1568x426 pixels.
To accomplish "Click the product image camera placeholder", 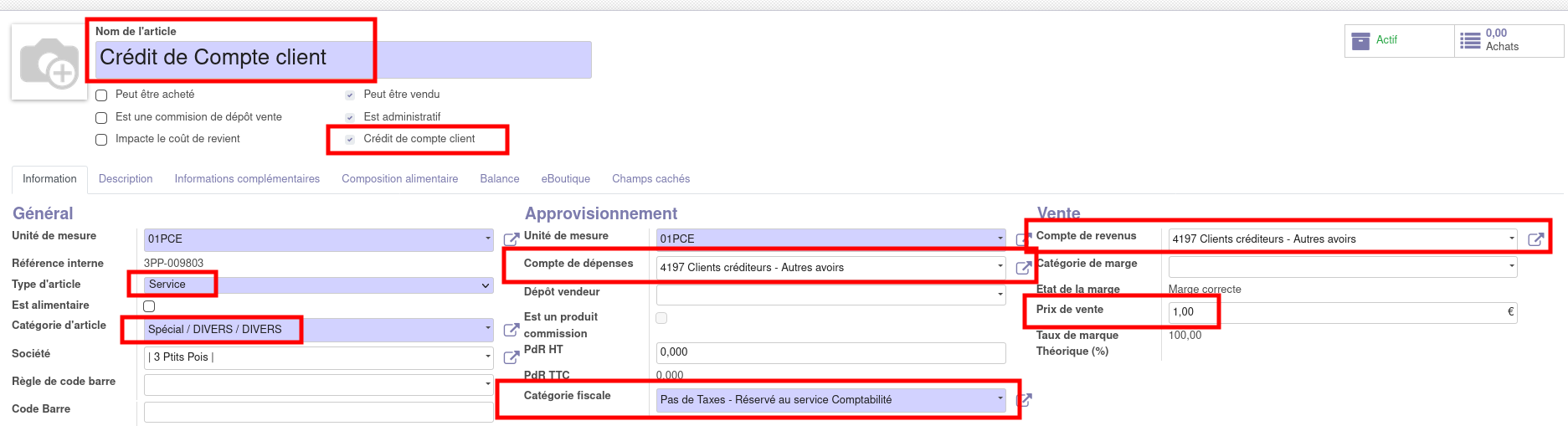I will 49,63.
